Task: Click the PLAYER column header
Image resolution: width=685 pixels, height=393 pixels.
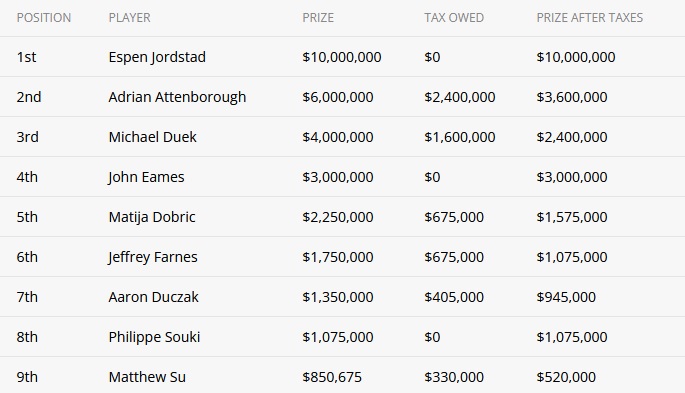Action: tap(129, 18)
